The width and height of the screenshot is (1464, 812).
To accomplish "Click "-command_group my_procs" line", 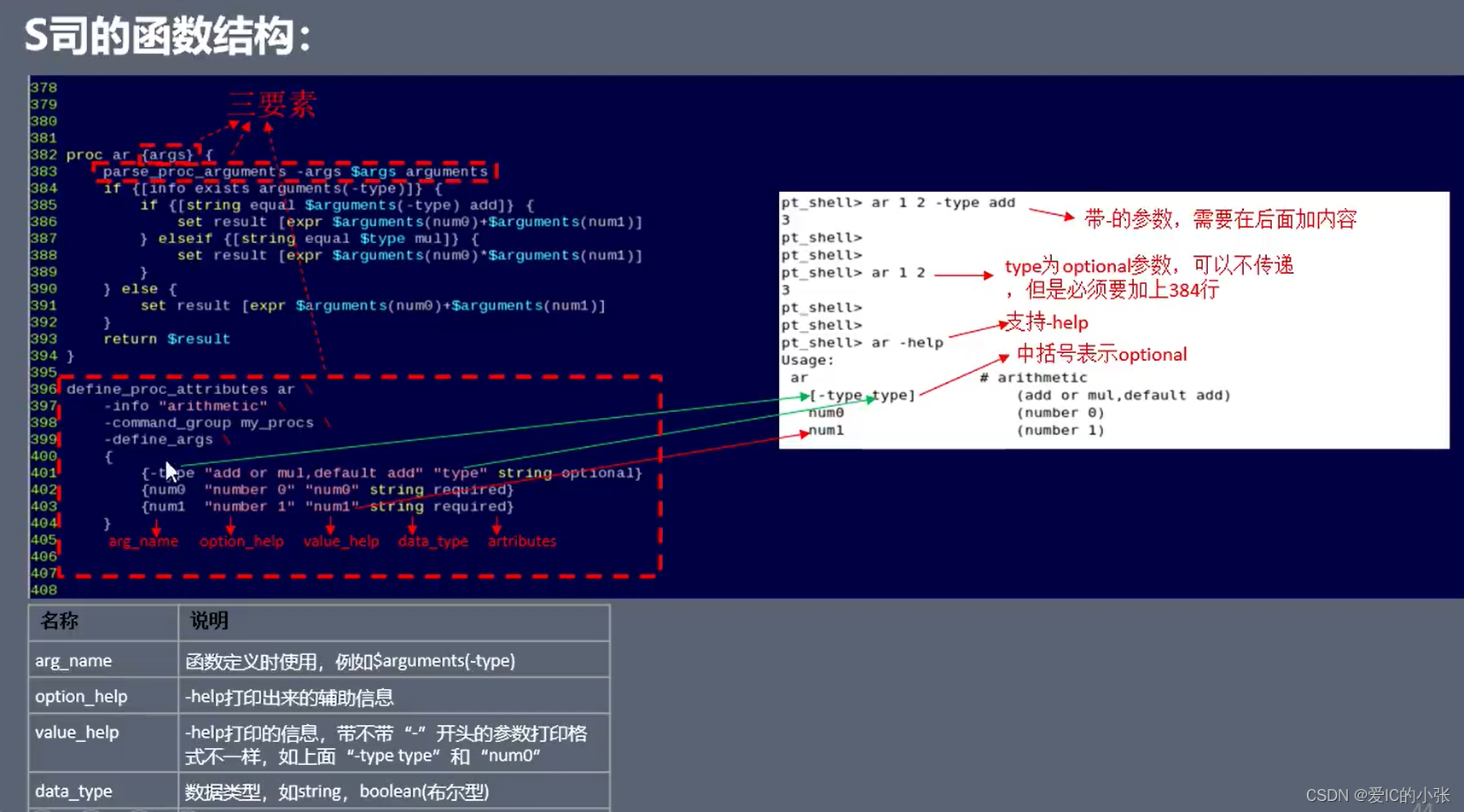I will 208,422.
